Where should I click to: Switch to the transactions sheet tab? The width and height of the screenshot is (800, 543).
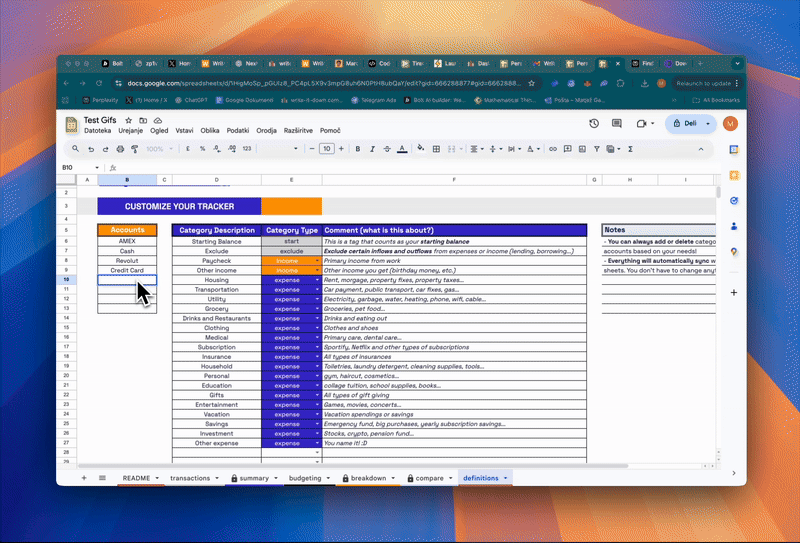click(190, 479)
